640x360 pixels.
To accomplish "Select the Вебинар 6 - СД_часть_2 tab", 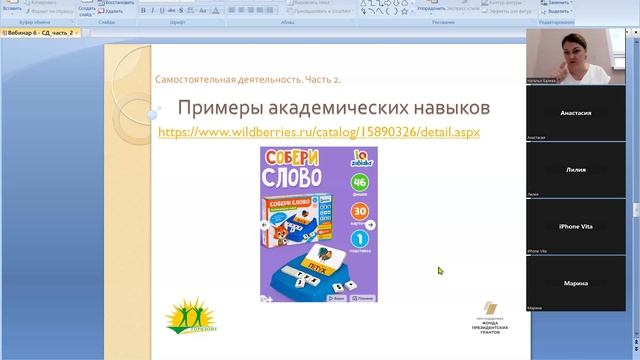I will click(x=40, y=33).
